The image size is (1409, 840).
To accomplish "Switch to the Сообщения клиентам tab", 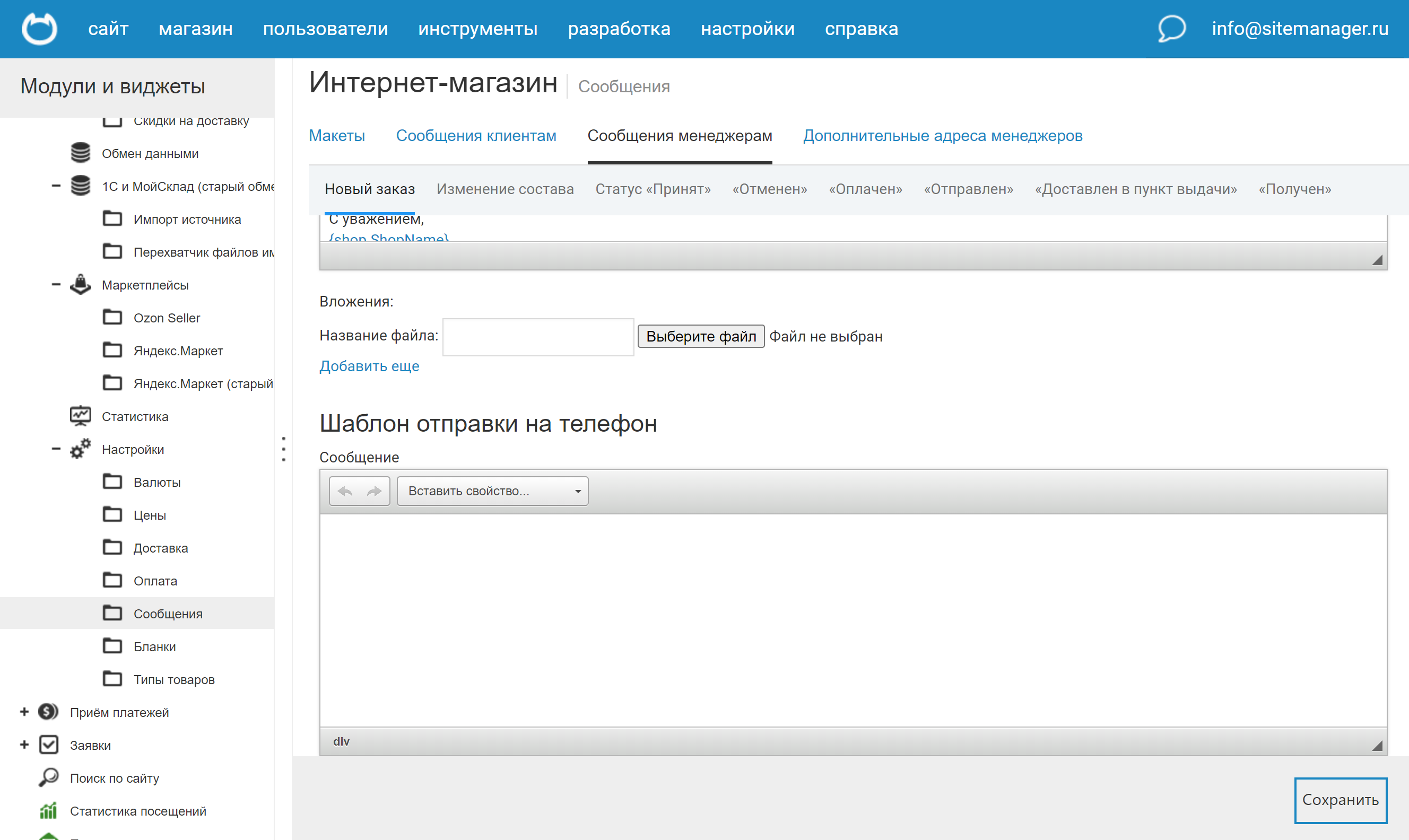I will (x=476, y=135).
